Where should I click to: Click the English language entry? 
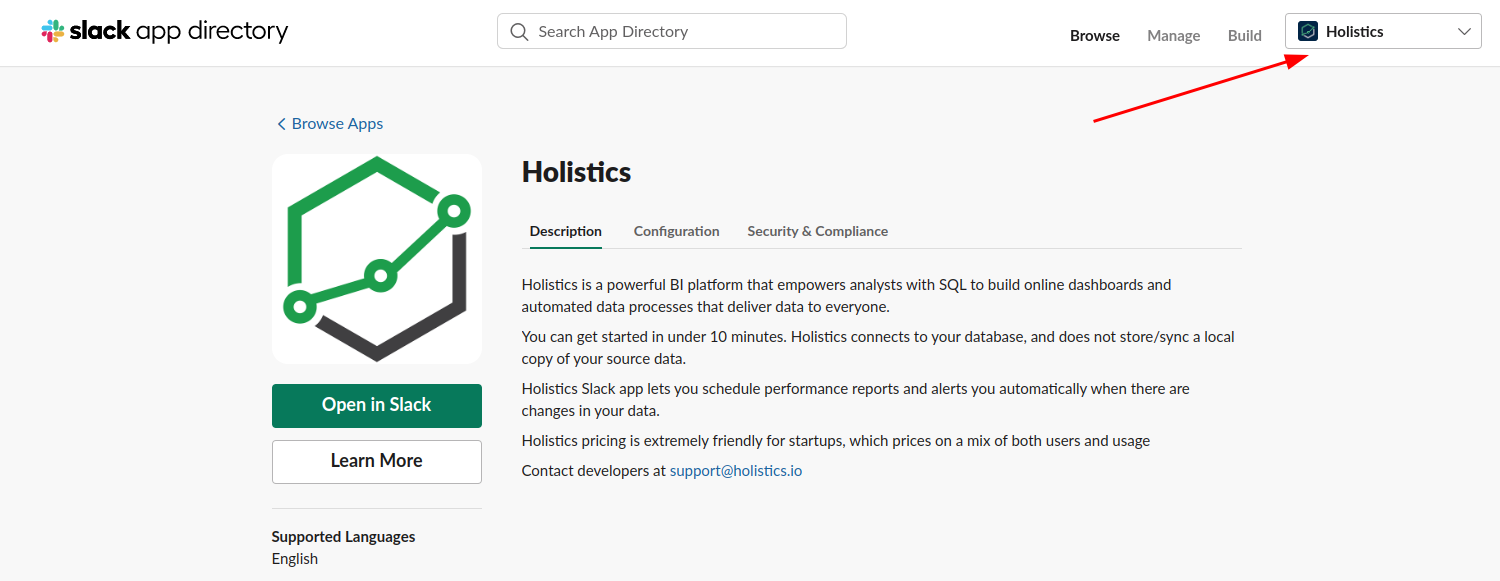(295, 559)
